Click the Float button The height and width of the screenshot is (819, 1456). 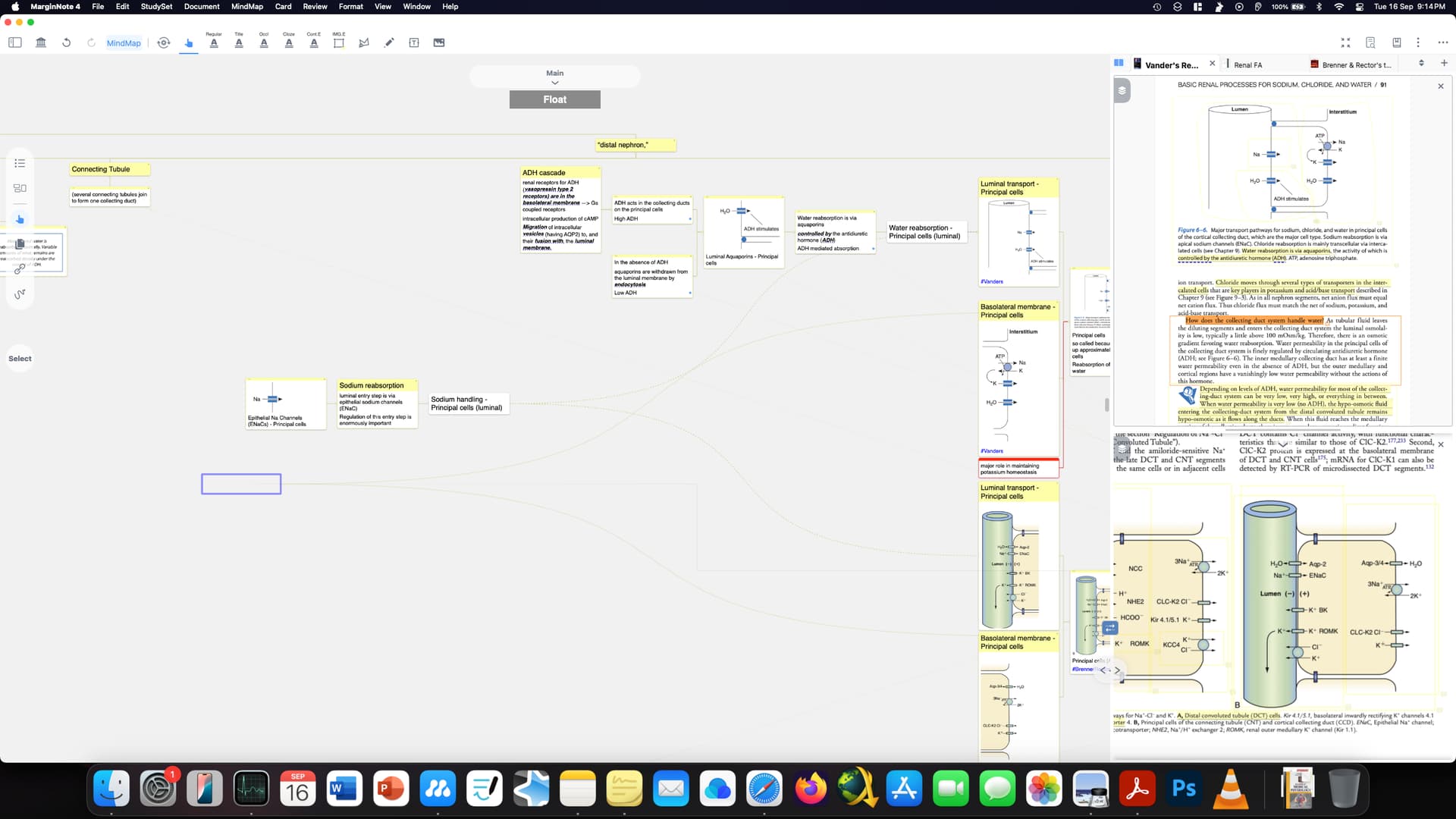point(554,99)
